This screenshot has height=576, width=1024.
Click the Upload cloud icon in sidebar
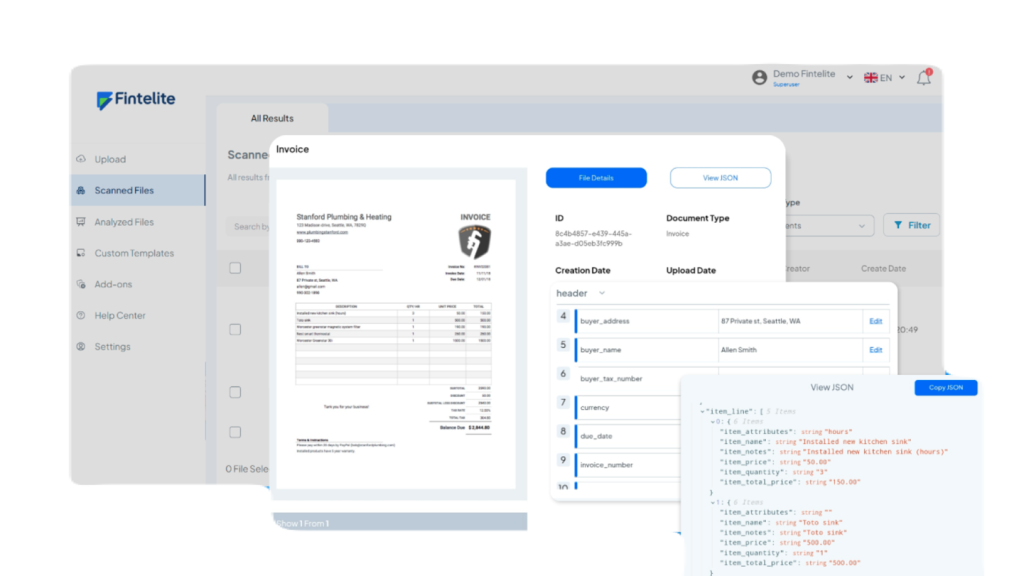click(81, 159)
